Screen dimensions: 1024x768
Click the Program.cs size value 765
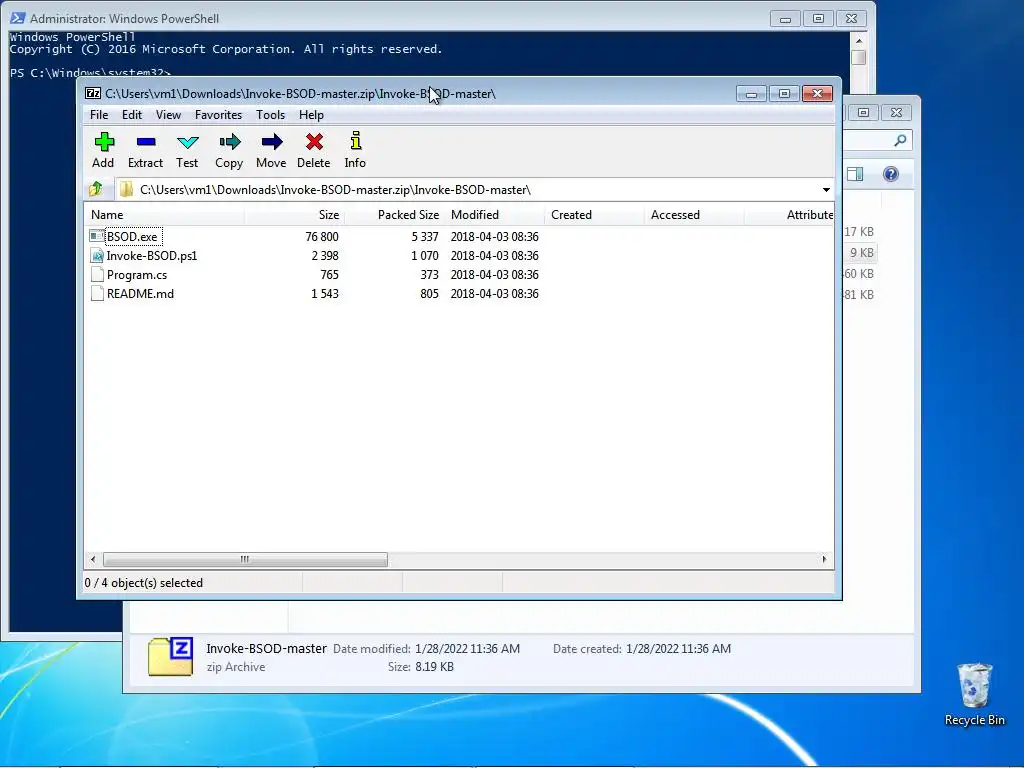point(329,274)
